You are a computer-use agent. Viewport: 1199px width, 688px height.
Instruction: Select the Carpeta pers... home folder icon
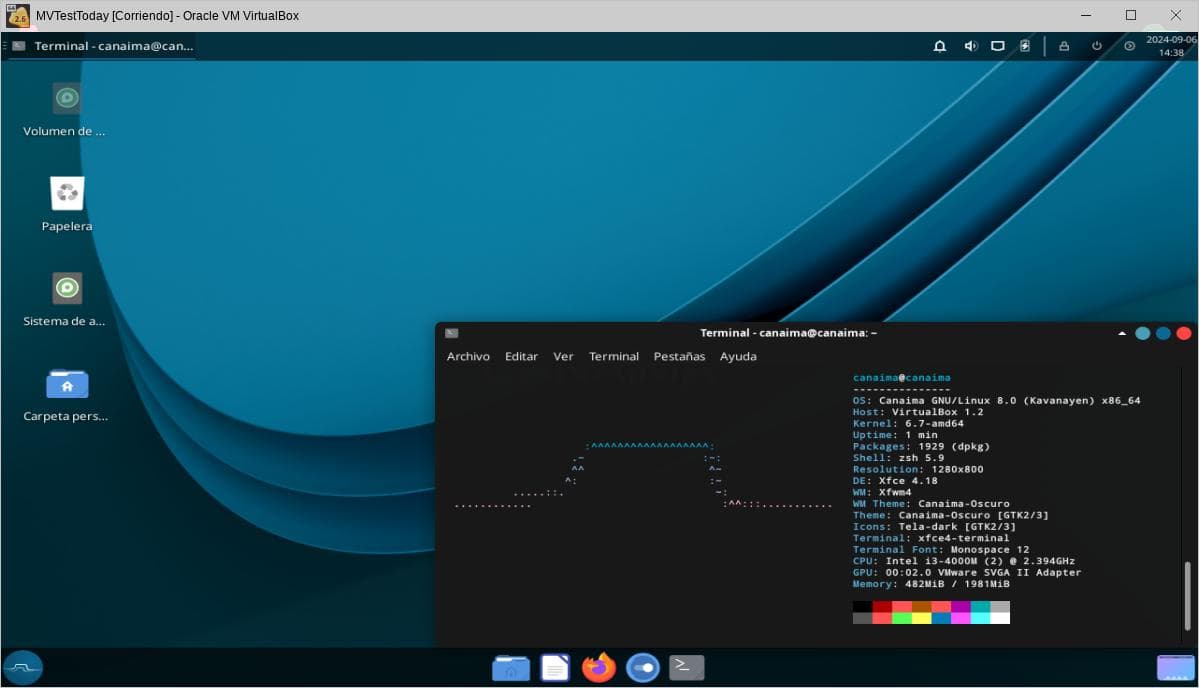click(66, 394)
